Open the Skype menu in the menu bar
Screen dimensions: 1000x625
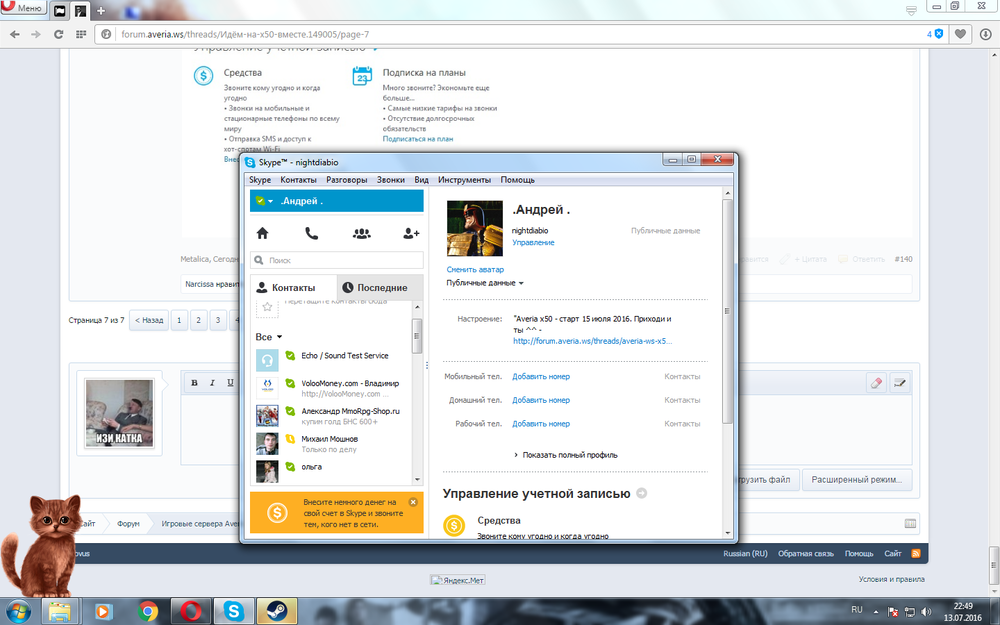[x=260, y=180]
